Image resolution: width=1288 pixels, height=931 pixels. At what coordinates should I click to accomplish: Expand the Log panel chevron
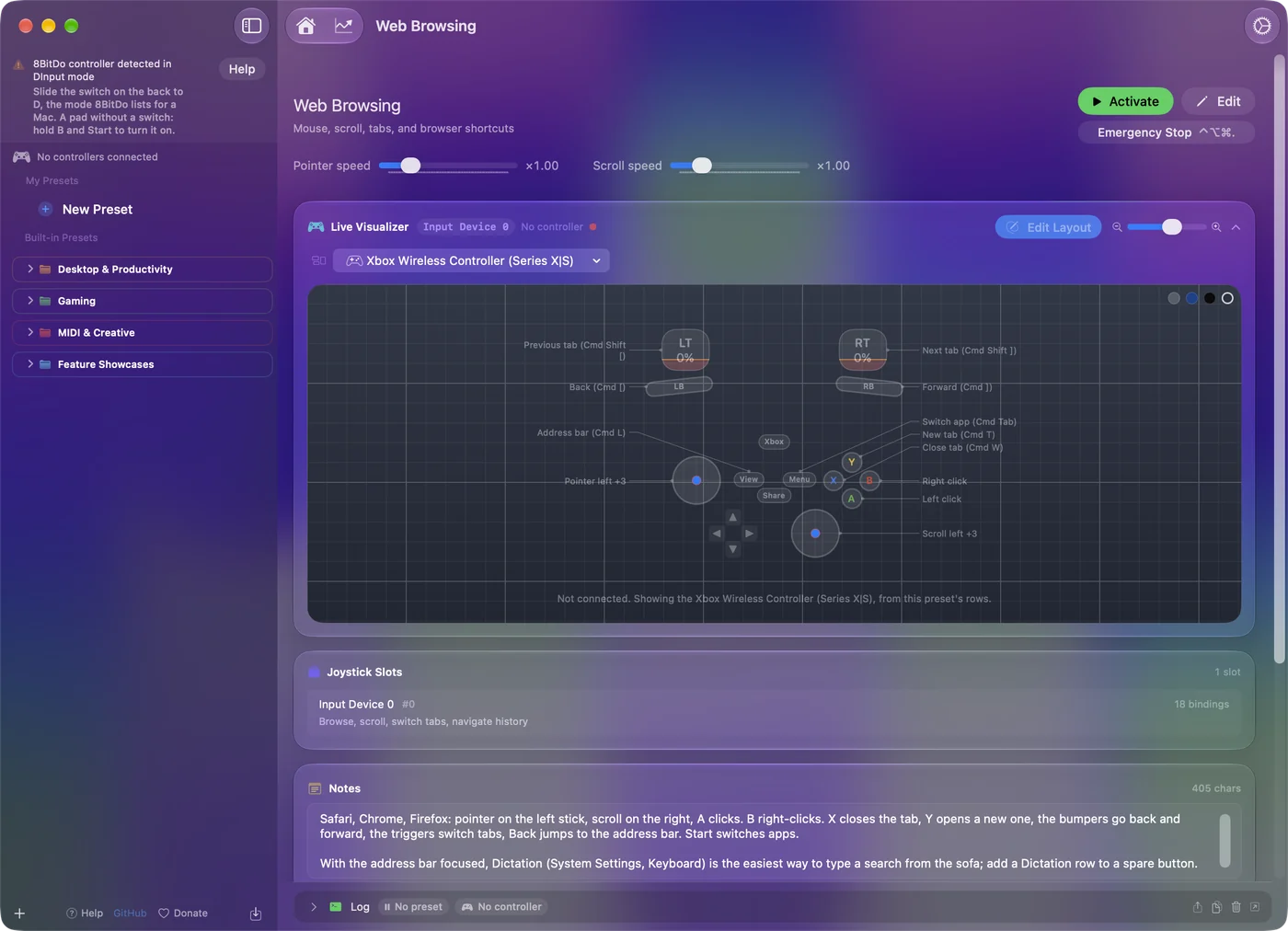(314, 907)
